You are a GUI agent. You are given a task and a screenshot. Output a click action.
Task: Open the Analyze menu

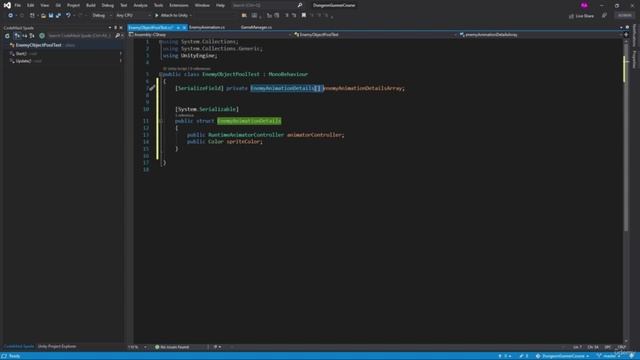click(140, 5)
